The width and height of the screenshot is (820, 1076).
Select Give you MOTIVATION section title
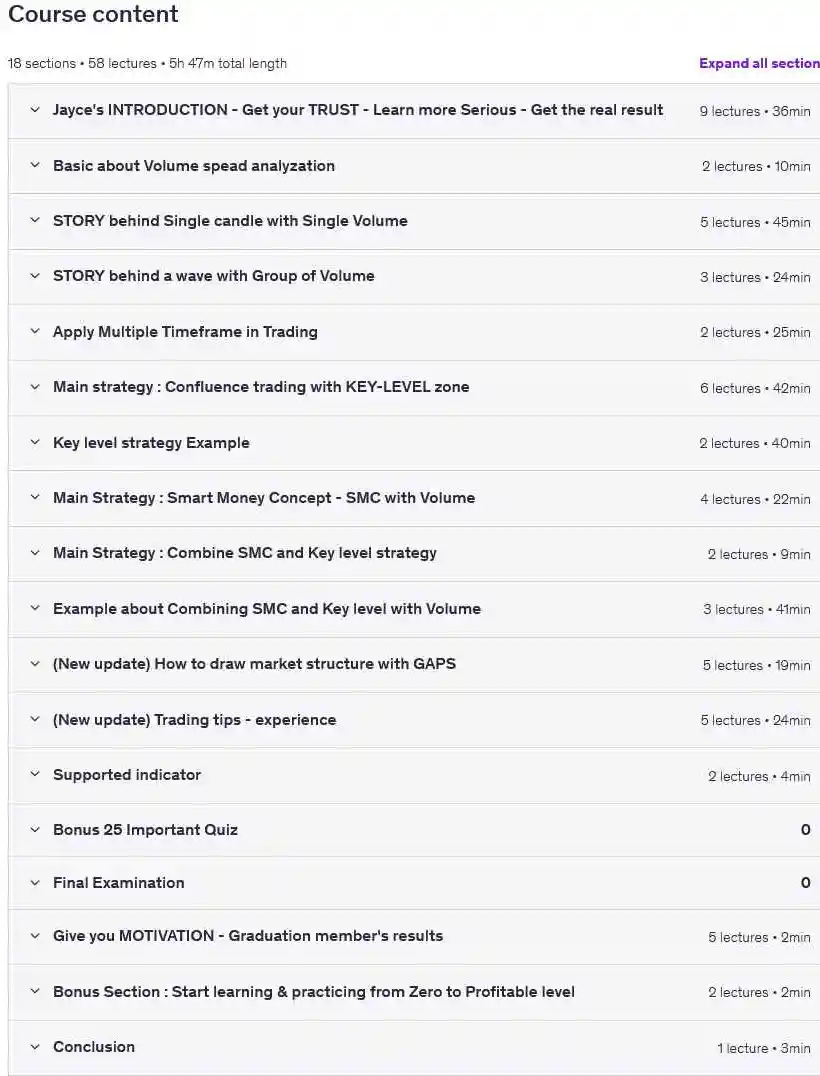(248, 936)
